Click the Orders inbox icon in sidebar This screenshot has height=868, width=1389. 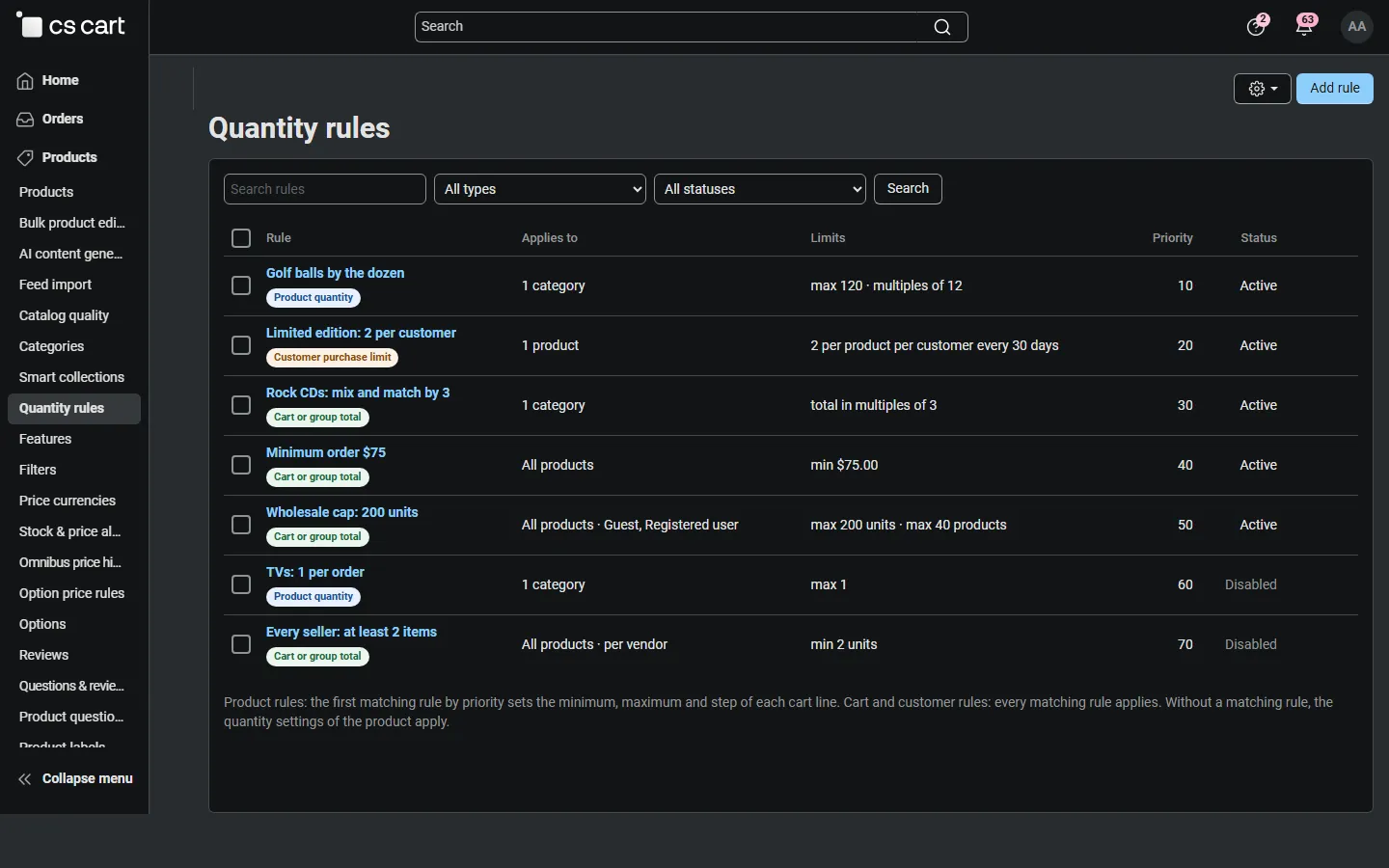point(25,120)
